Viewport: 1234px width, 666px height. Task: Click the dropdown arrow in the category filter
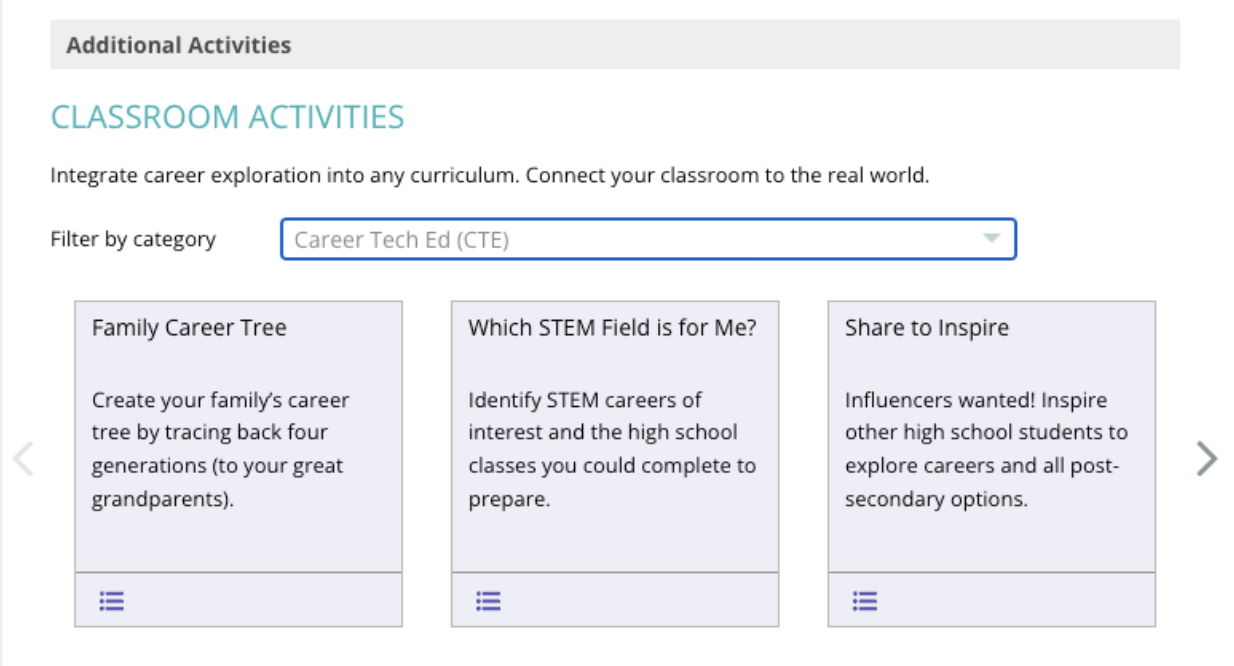click(991, 239)
